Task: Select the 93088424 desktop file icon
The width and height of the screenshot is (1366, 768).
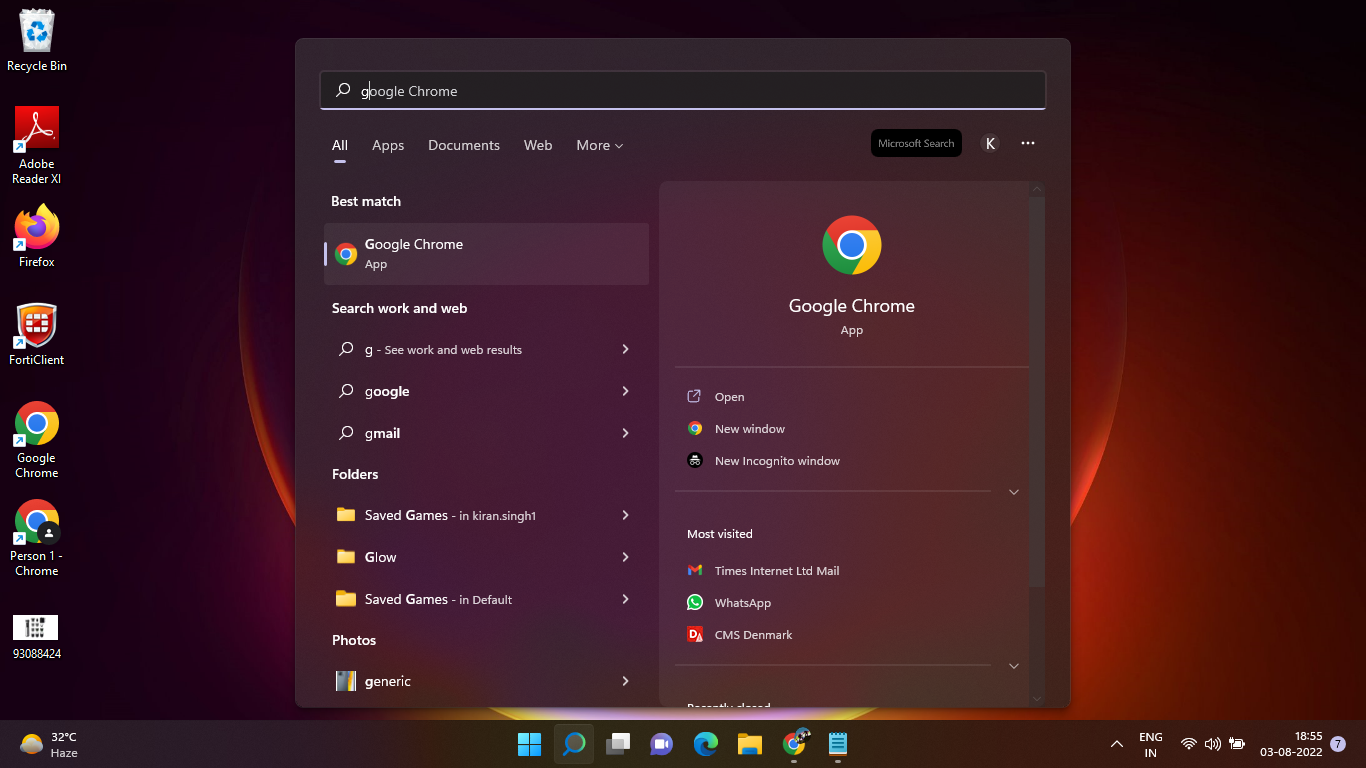Action: [37, 638]
